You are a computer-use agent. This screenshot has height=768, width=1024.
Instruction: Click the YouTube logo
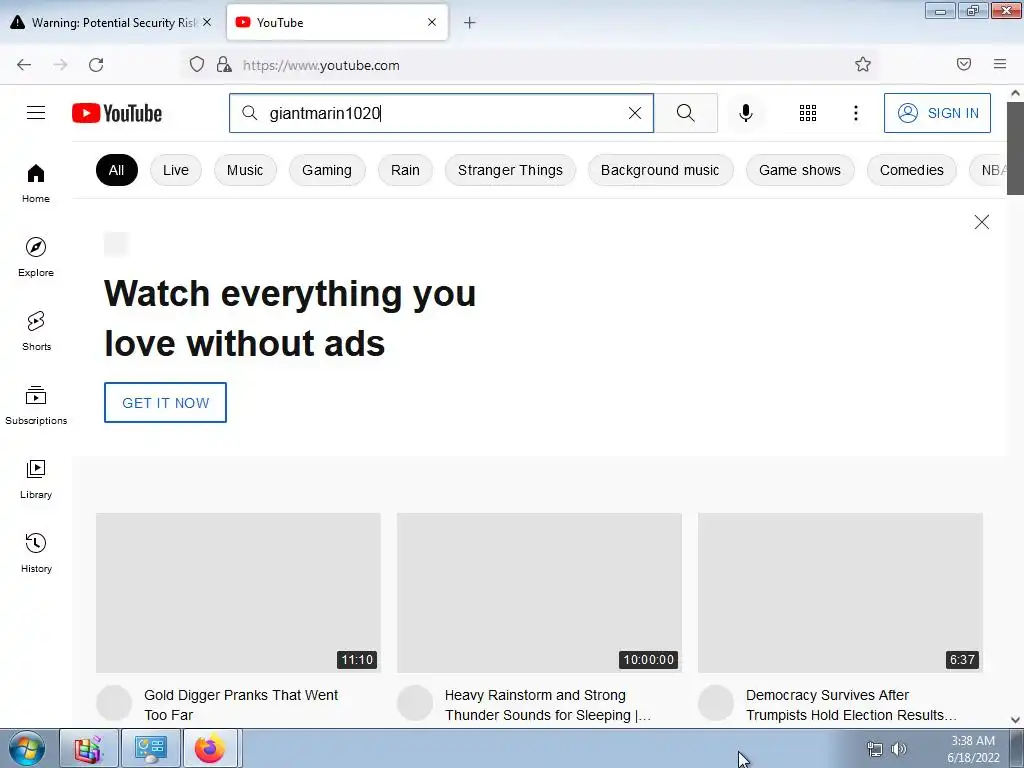pyautogui.click(x=117, y=113)
